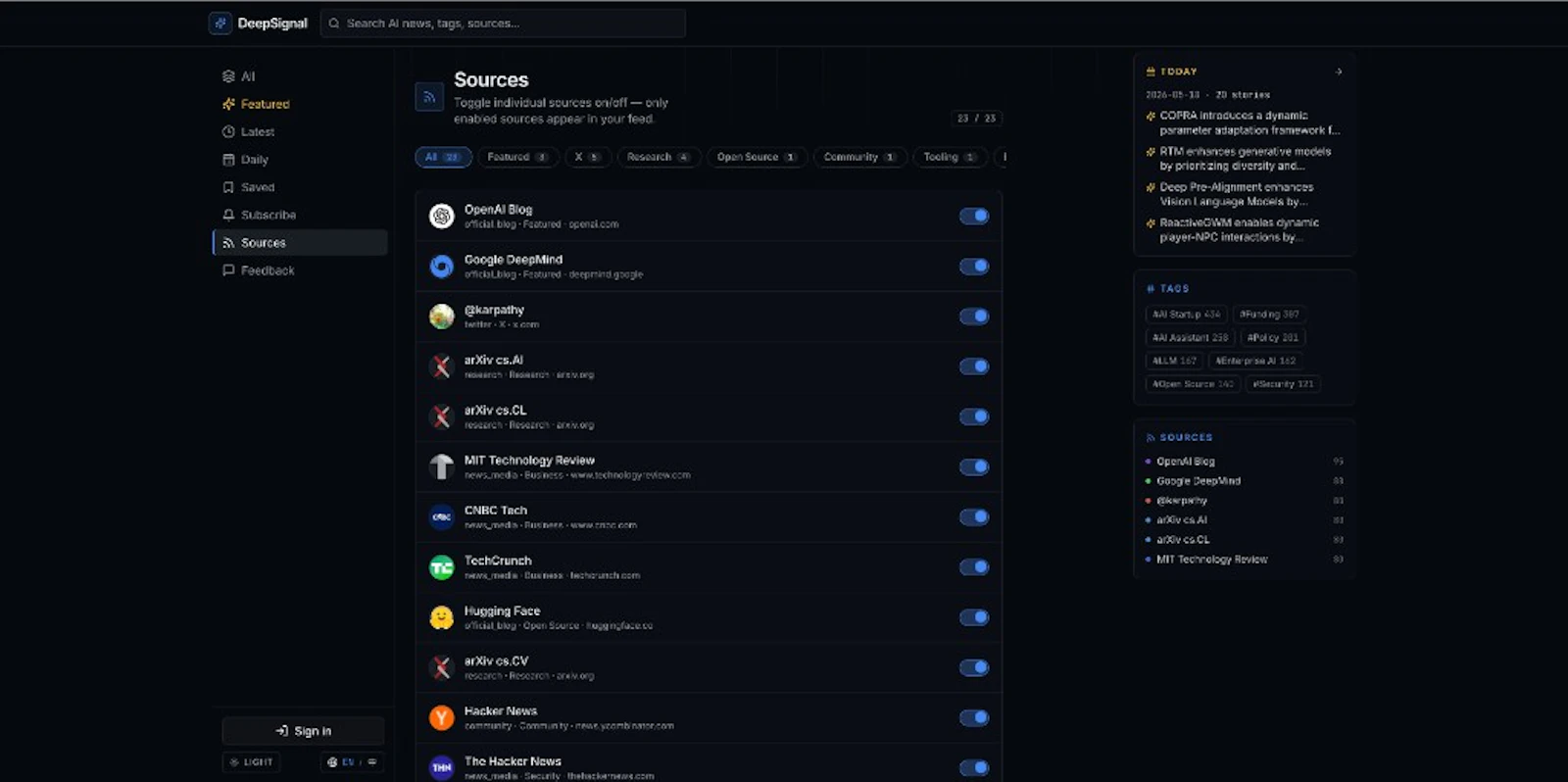Disable the @karpathy source switch
The image size is (1568, 782).
974,317
